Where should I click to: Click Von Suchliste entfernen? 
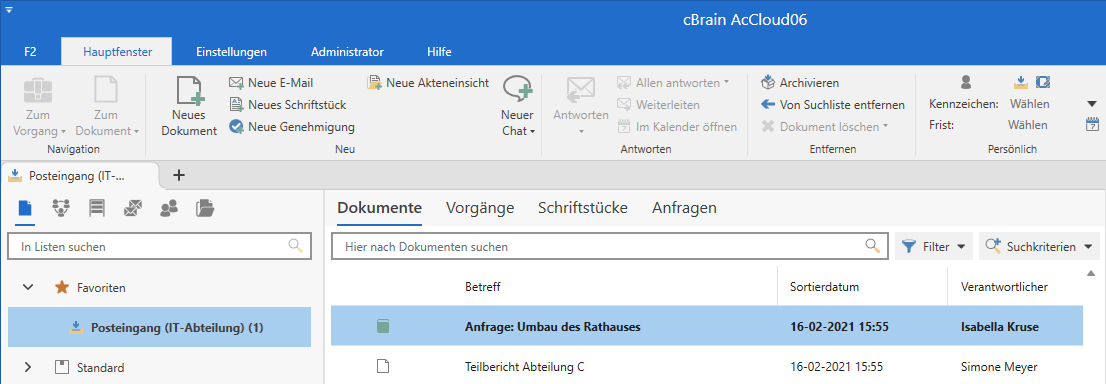pyautogui.click(x=833, y=105)
